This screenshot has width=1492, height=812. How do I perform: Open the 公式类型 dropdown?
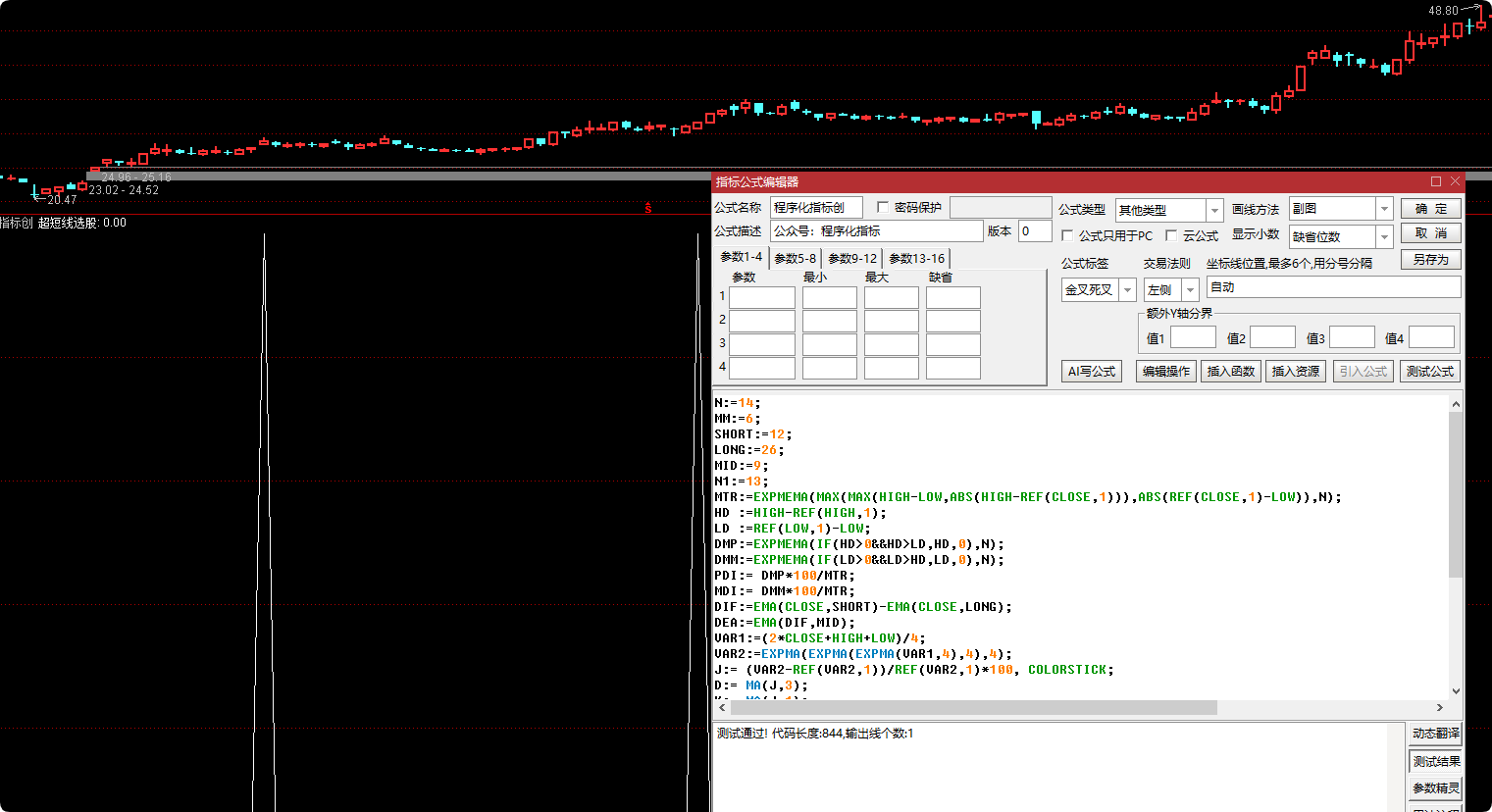point(1214,211)
